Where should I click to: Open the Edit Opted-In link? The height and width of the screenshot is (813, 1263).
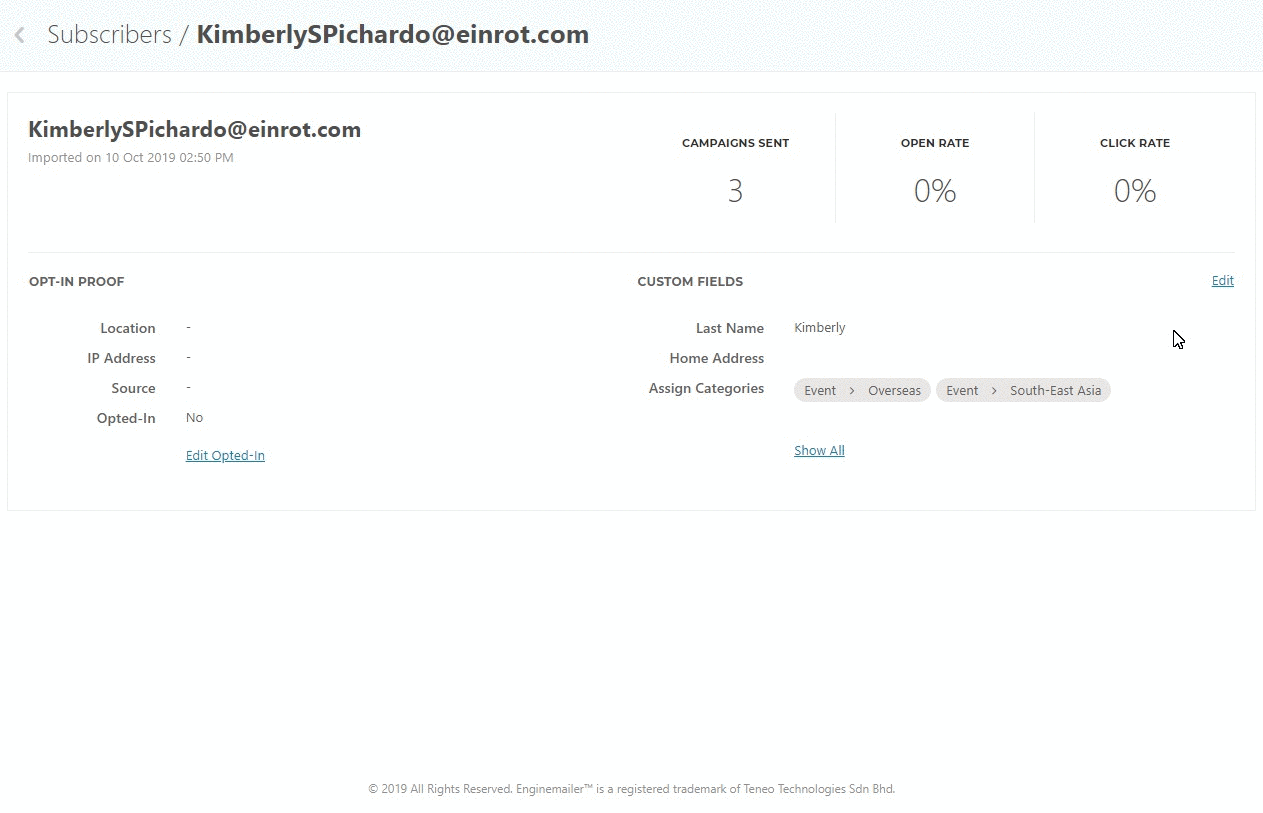tap(225, 456)
